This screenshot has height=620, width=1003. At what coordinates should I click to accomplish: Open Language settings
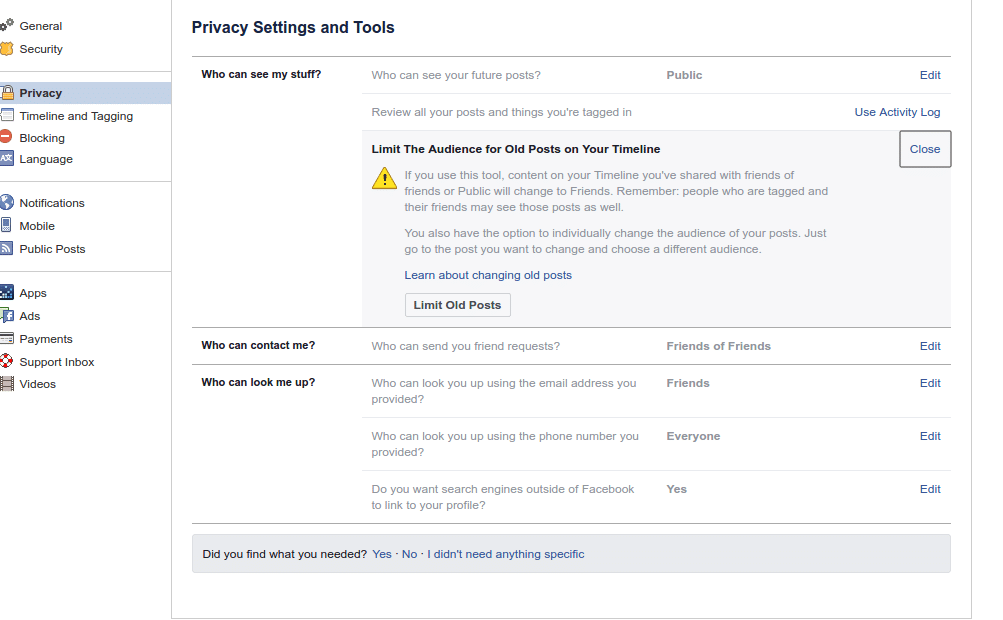[x=46, y=159]
